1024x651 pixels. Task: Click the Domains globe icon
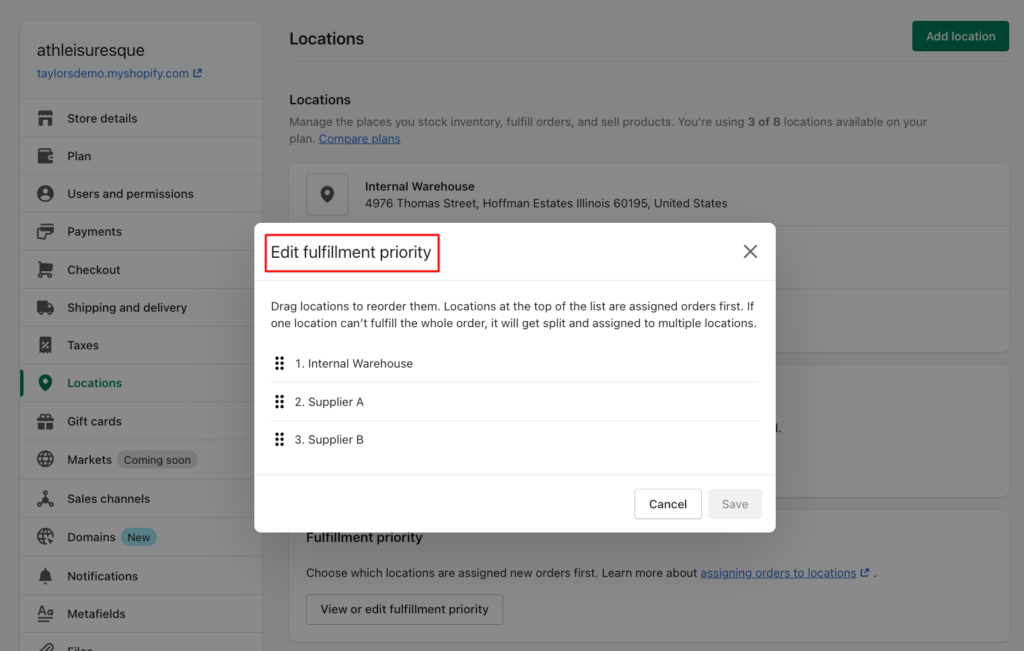(46, 537)
